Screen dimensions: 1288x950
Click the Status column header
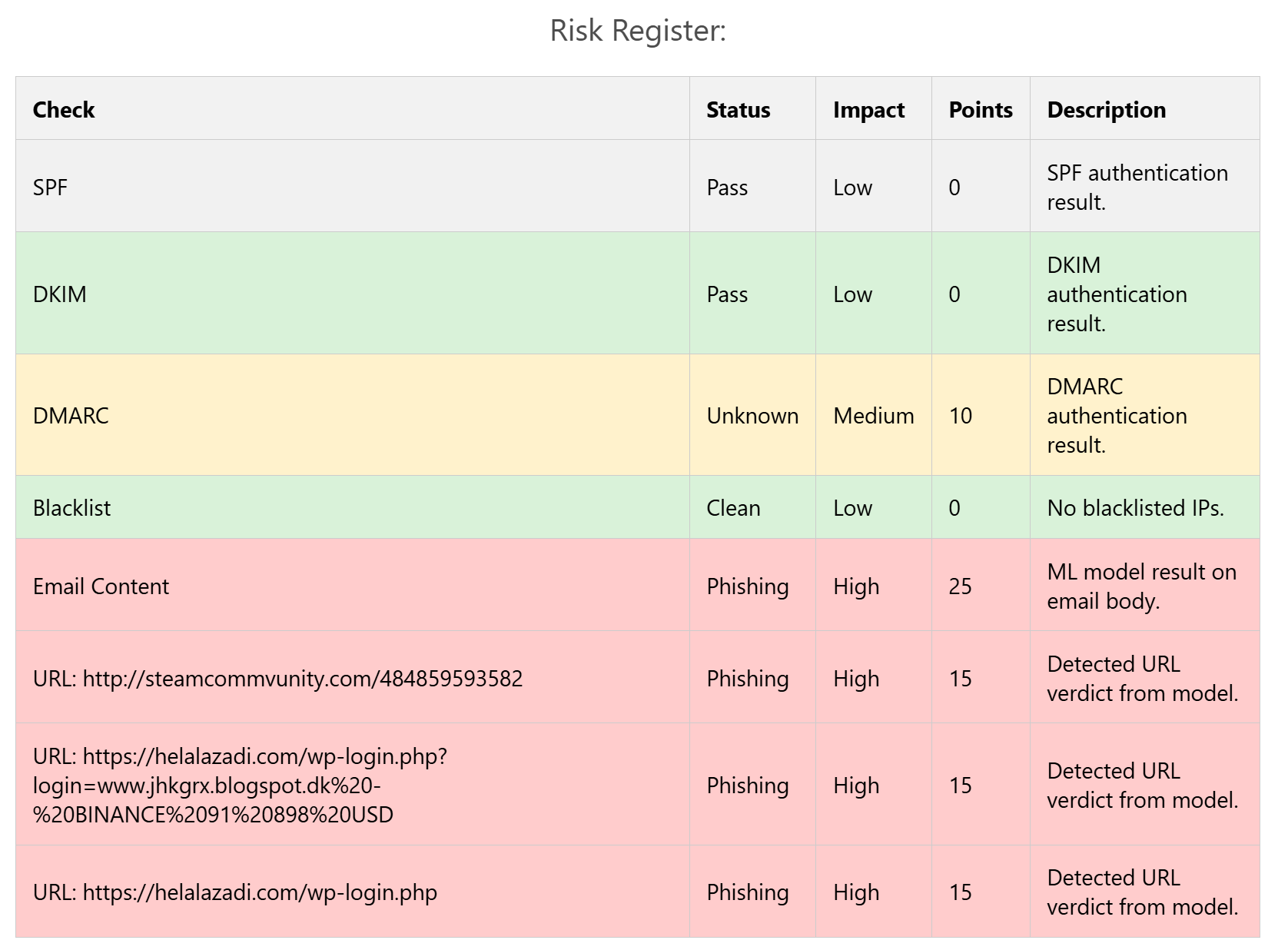(738, 110)
